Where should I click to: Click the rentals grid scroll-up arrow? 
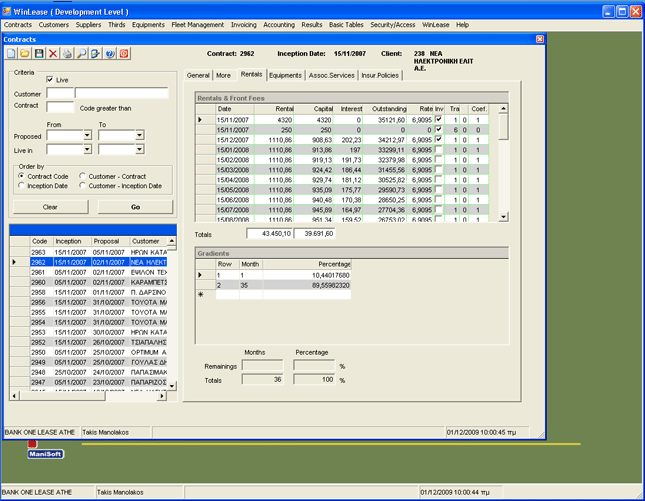503,109
